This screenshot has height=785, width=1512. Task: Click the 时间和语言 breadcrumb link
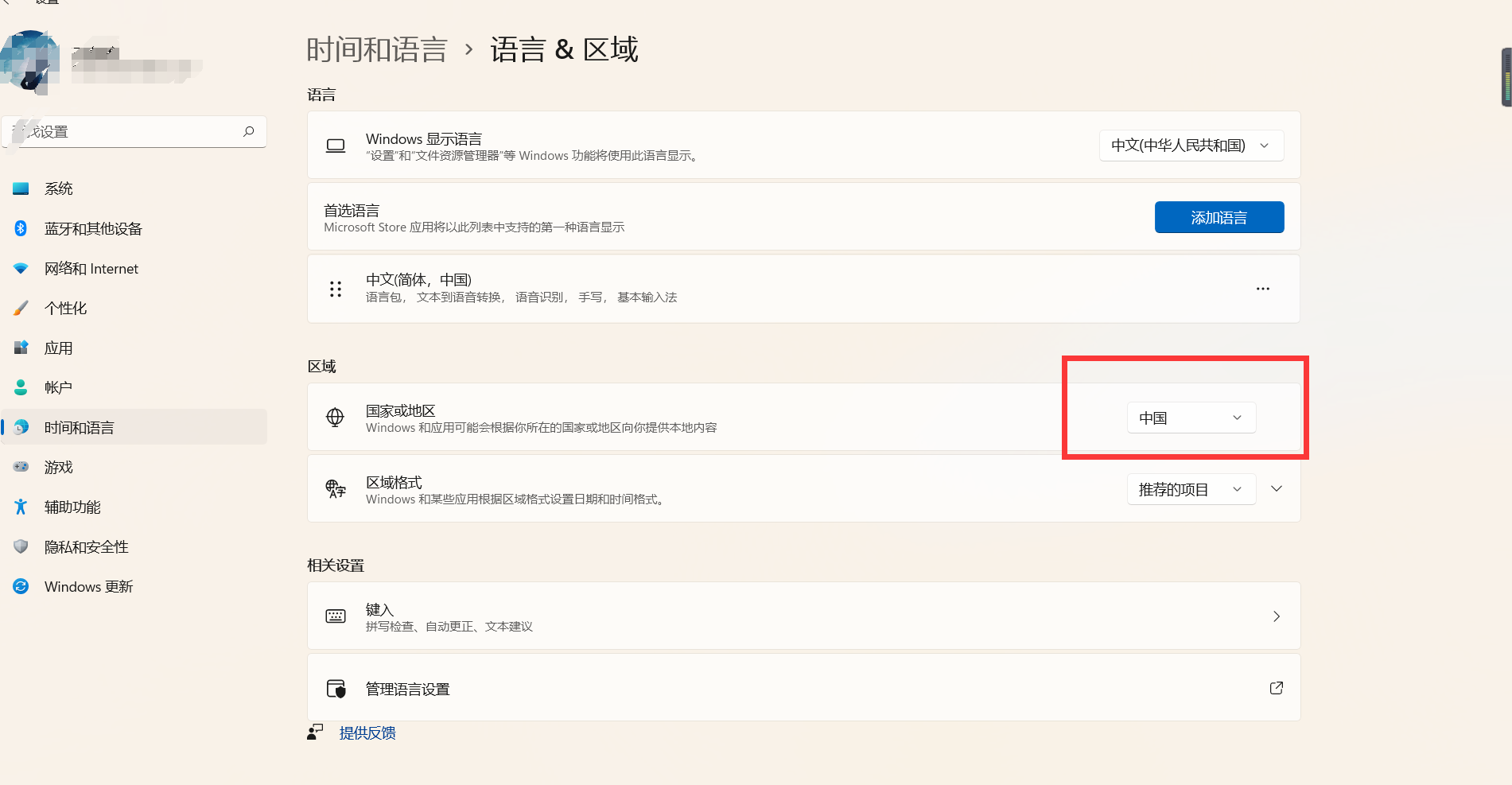click(377, 49)
